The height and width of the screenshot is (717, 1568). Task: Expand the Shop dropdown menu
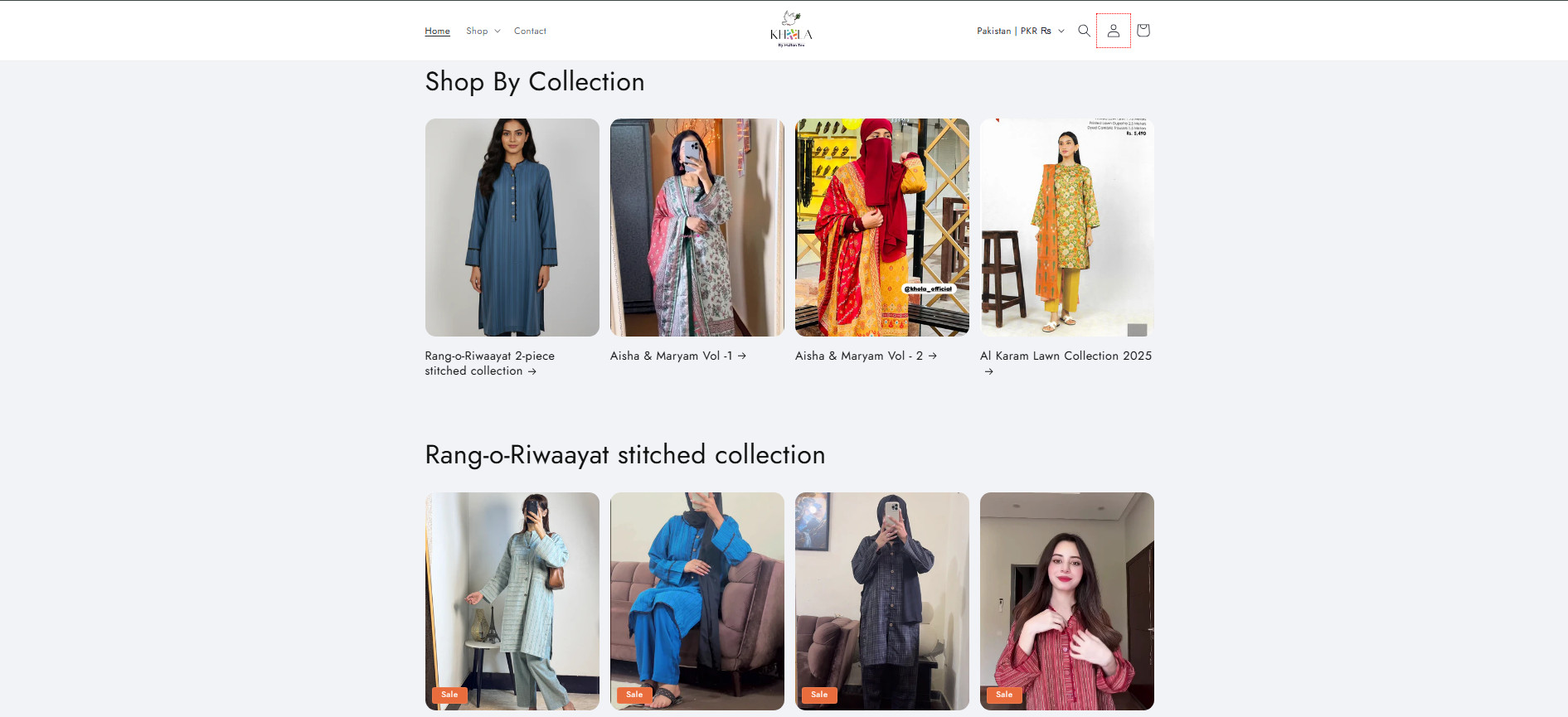[x=483, y=31]
